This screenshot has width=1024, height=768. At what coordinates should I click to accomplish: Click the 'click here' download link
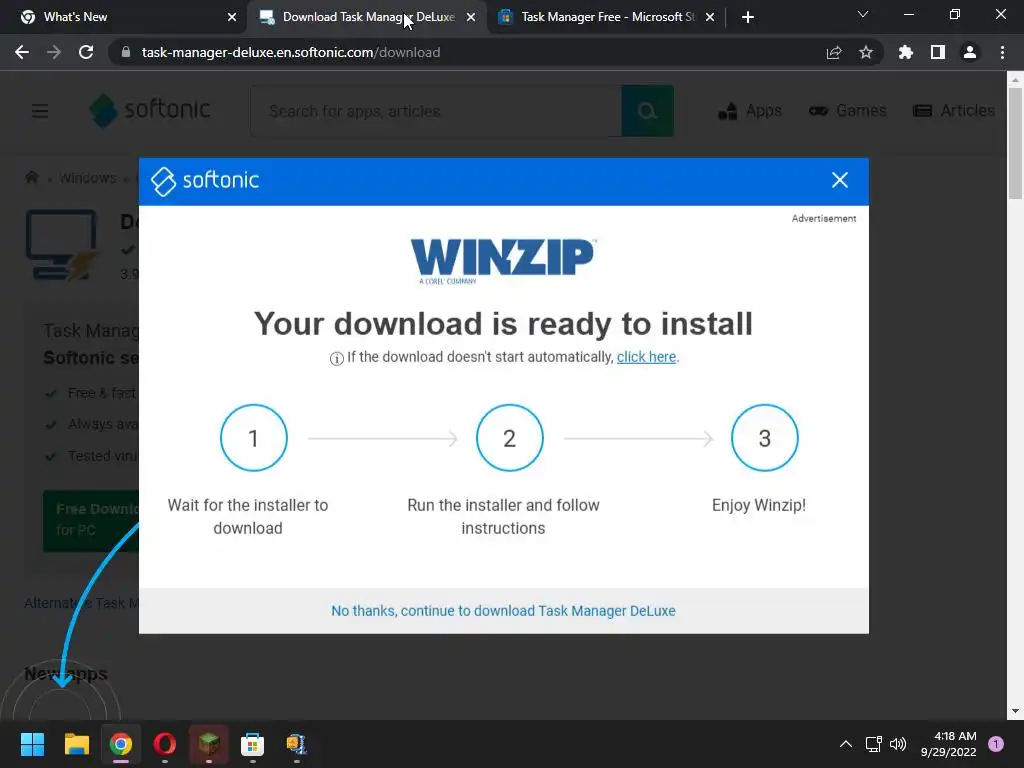[x=646, y=357]
